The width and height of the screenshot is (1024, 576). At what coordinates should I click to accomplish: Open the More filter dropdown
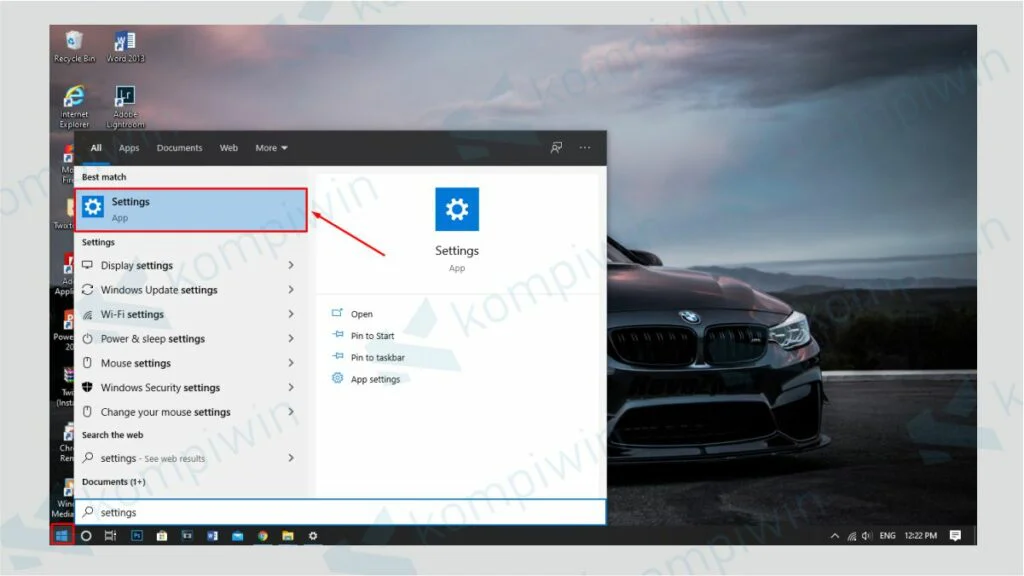pyautogui.click(x=271, y=148)
